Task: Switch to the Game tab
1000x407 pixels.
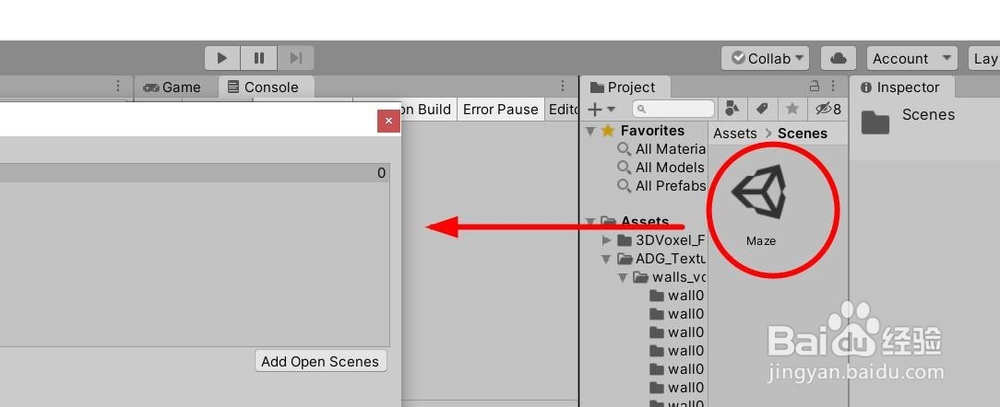Action: pyautogui.click(x=172, y=87)
